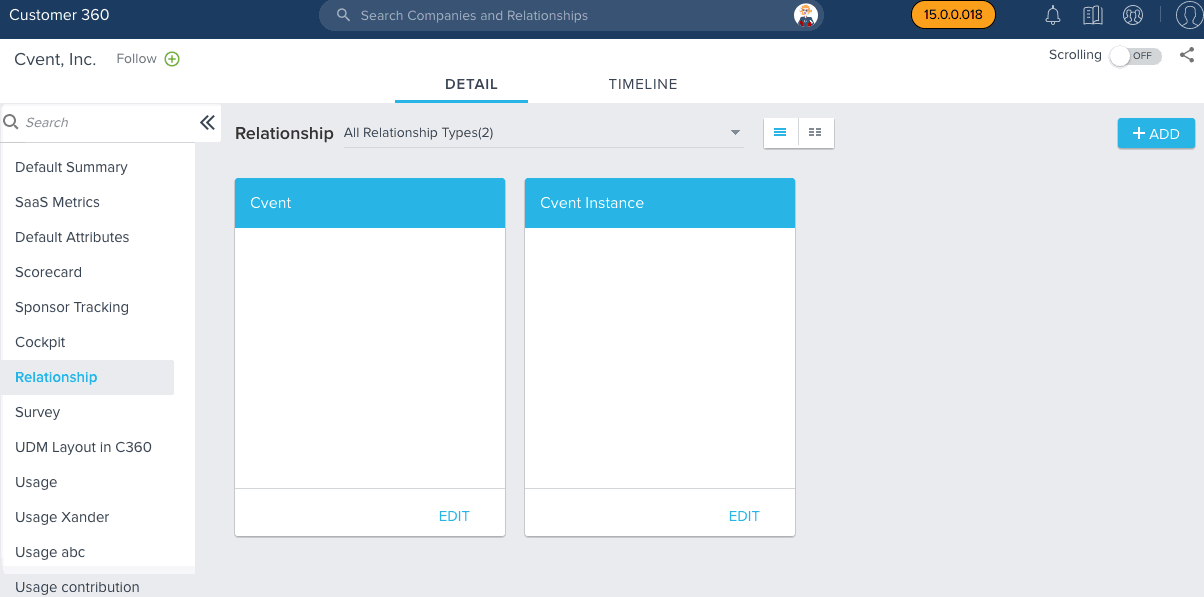Switch to list view icon
This screenshot has width=1204, height=597.
[x=781, y=132]
